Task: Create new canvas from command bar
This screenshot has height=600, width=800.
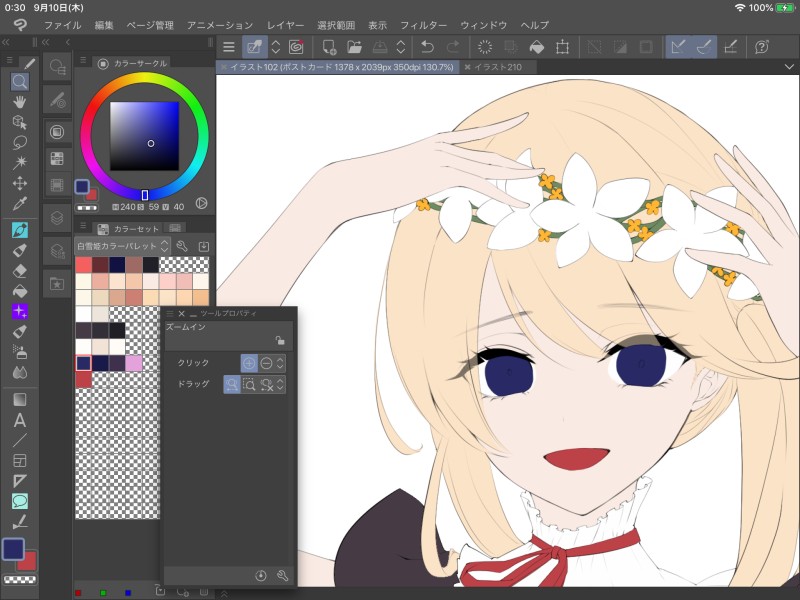Action: [x=329, y=47]
